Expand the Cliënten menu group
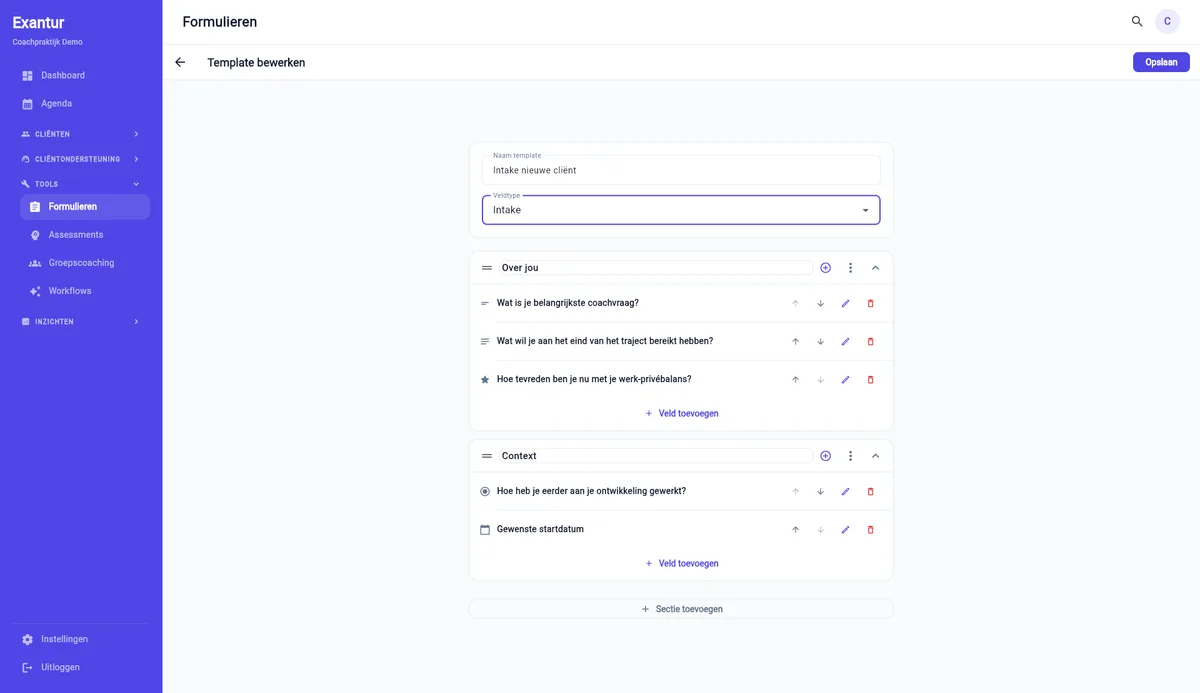 (81, 134)
